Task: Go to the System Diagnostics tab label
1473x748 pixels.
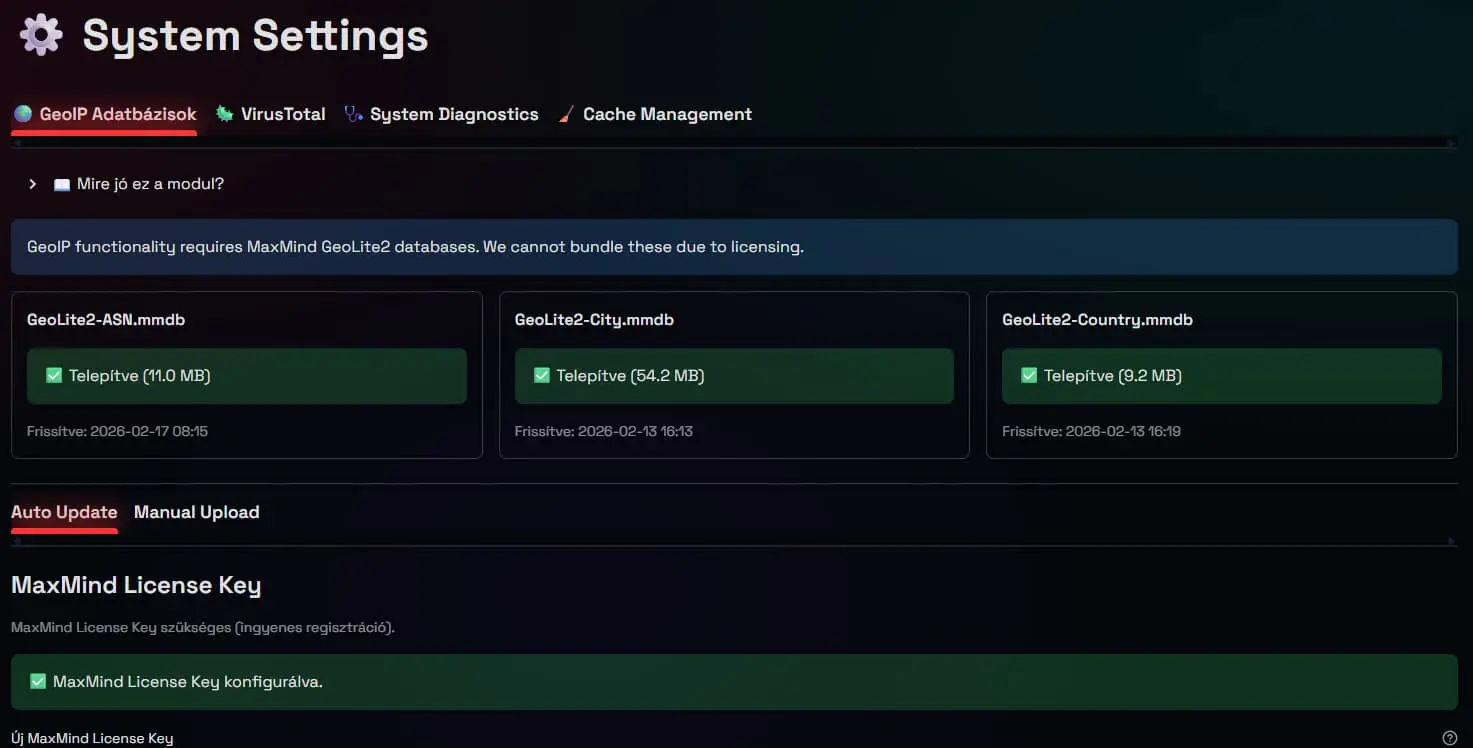Action: 454,114
